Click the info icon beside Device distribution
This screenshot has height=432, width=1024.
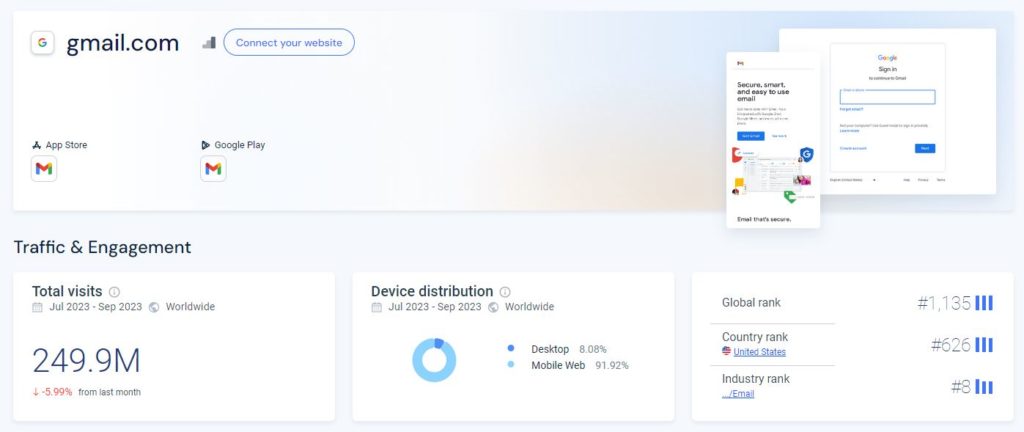(505, 292)
